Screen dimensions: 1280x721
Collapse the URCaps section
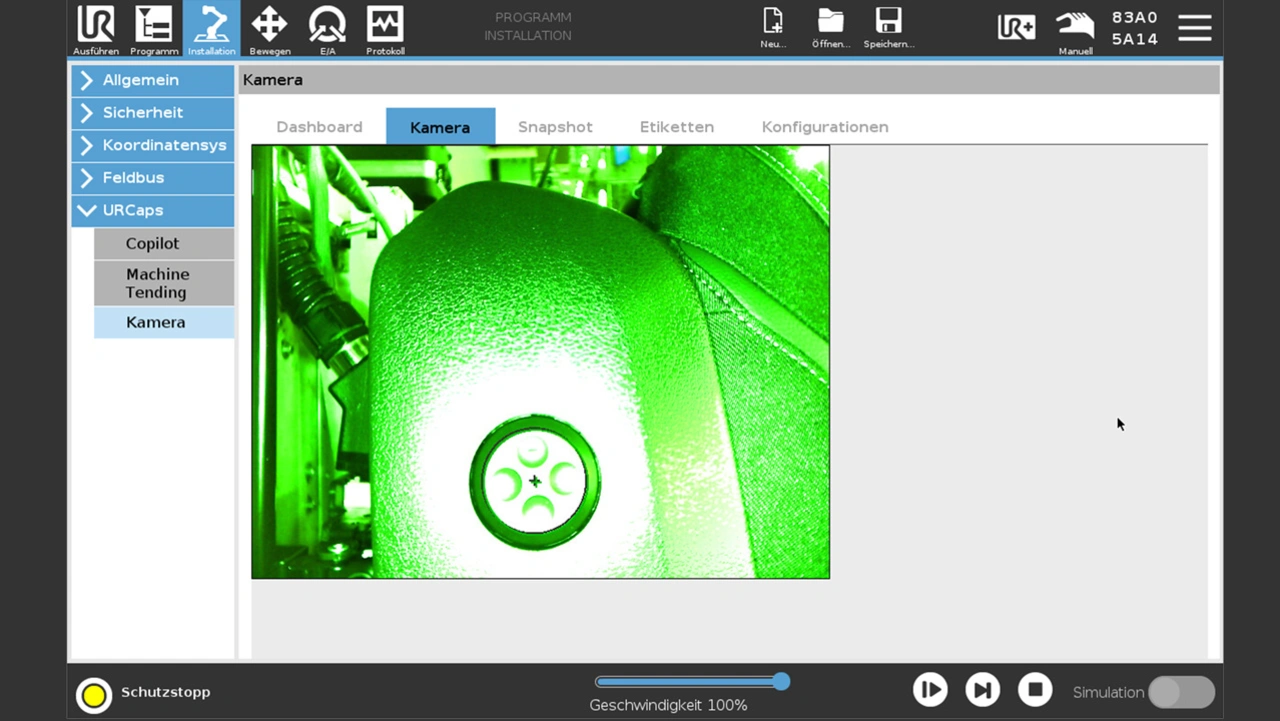[153, 210]
